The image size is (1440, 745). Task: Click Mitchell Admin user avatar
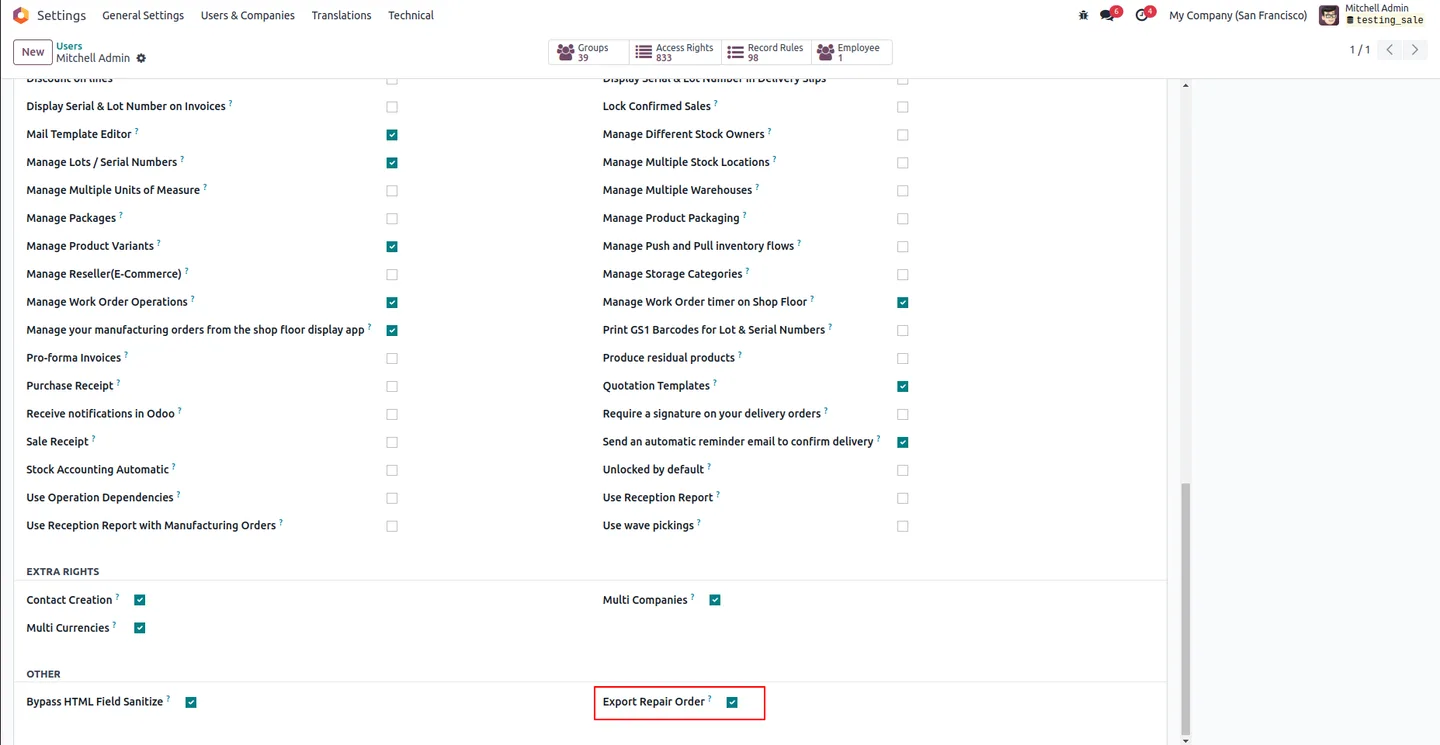click(1329, 15)
